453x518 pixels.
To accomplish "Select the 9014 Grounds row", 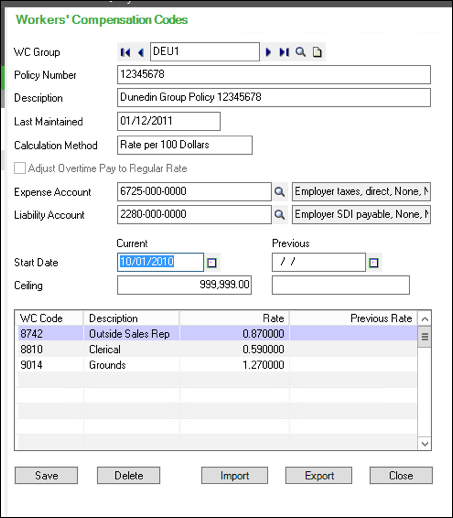I will (217, 365).
